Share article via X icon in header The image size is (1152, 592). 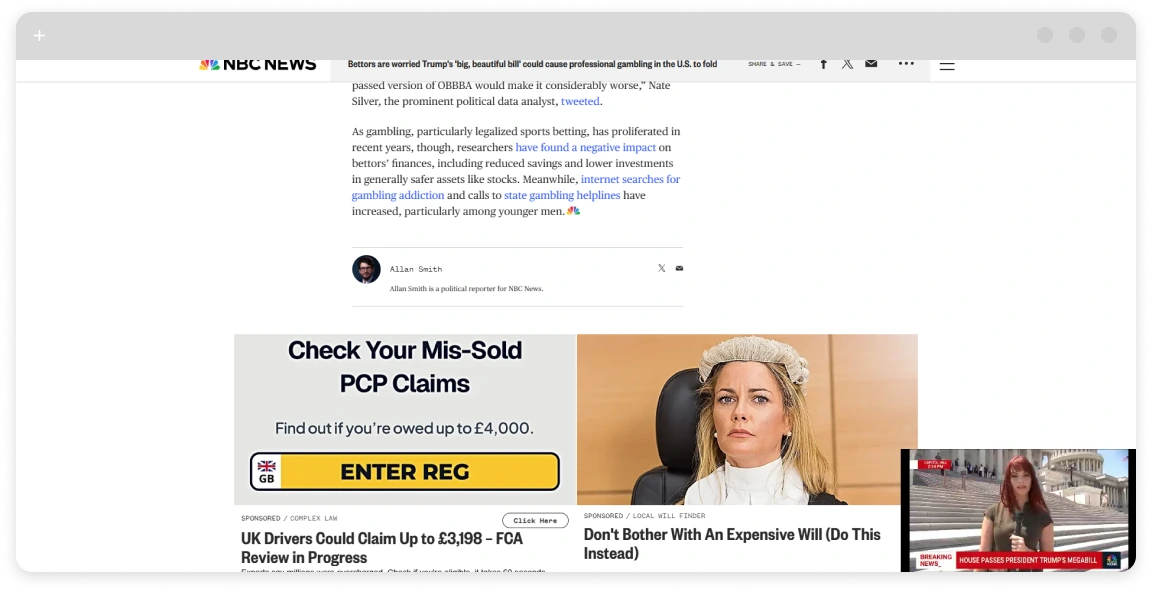click(847, 64)
